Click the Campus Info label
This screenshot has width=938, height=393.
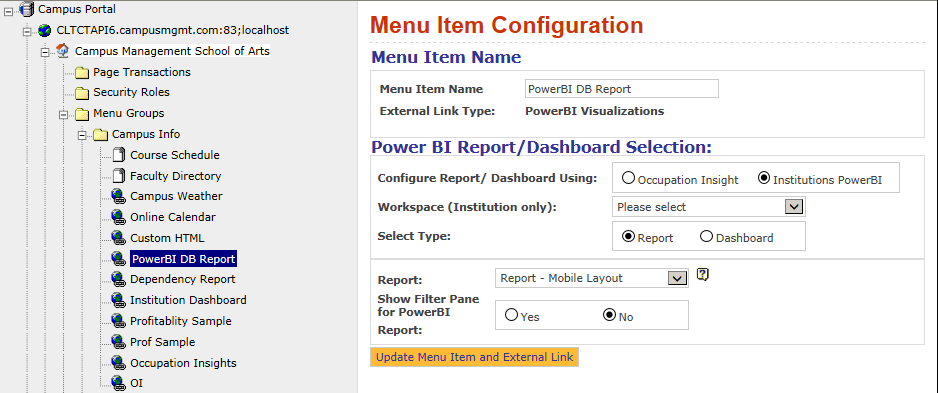tap(147, 134)
